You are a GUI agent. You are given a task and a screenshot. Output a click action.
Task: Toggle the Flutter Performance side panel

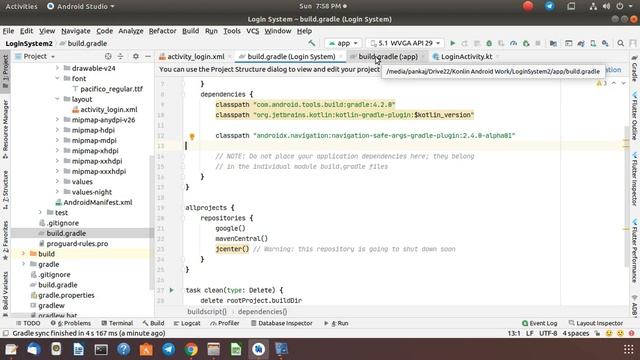pyautogui.click(x=634, y=251)
